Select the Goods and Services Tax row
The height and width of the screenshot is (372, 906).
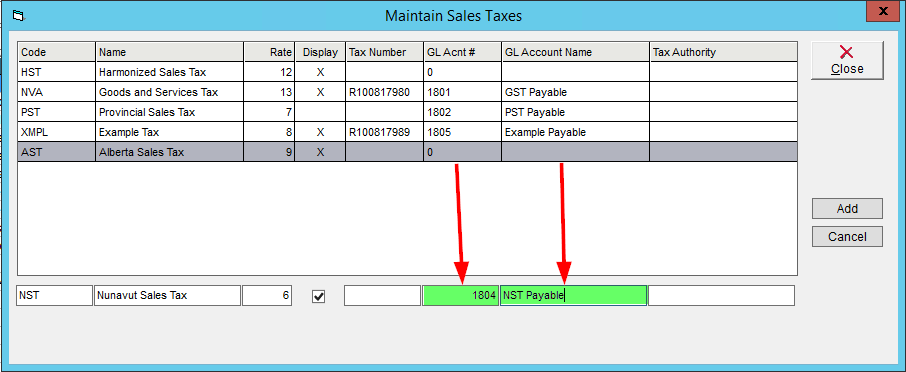407,92
